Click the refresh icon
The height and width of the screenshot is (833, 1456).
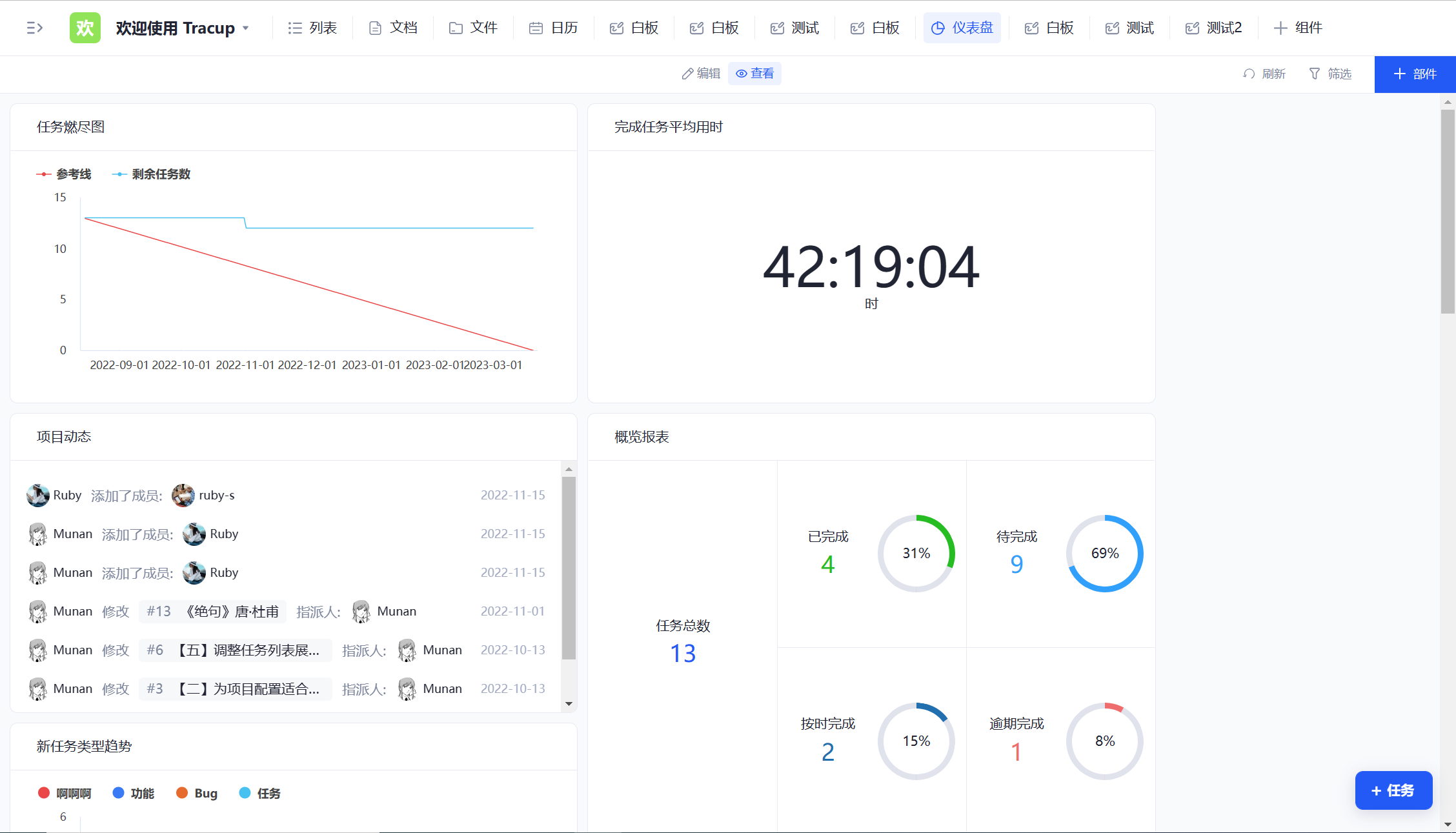coord(1249,74)
